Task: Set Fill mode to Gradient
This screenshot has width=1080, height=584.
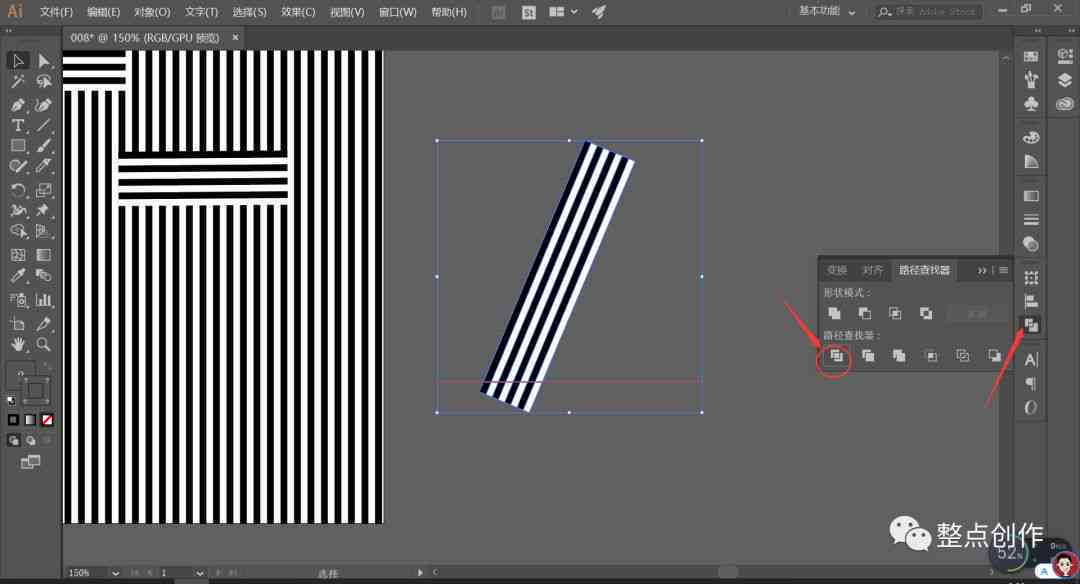Action: pyautogui.click(x=30, y=419)
